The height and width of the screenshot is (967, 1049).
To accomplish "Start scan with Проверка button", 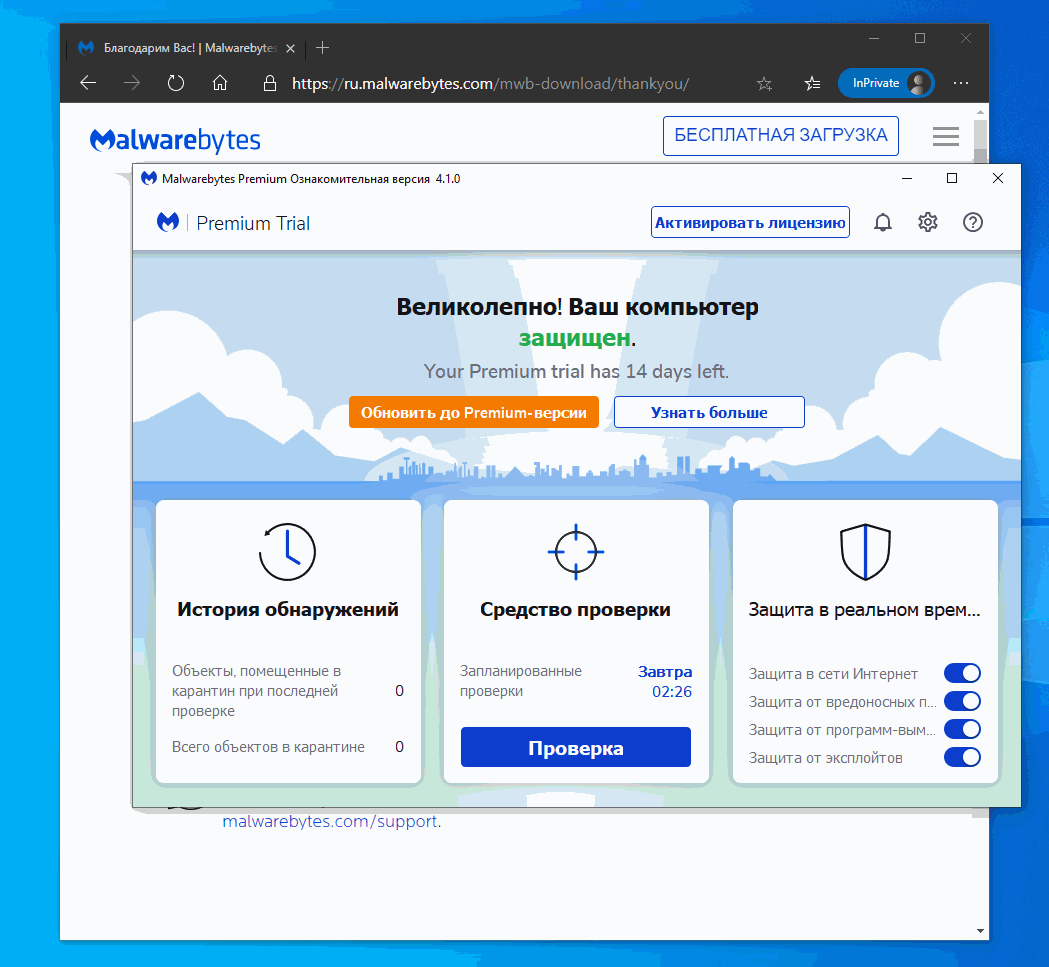I will click(575, 748).
